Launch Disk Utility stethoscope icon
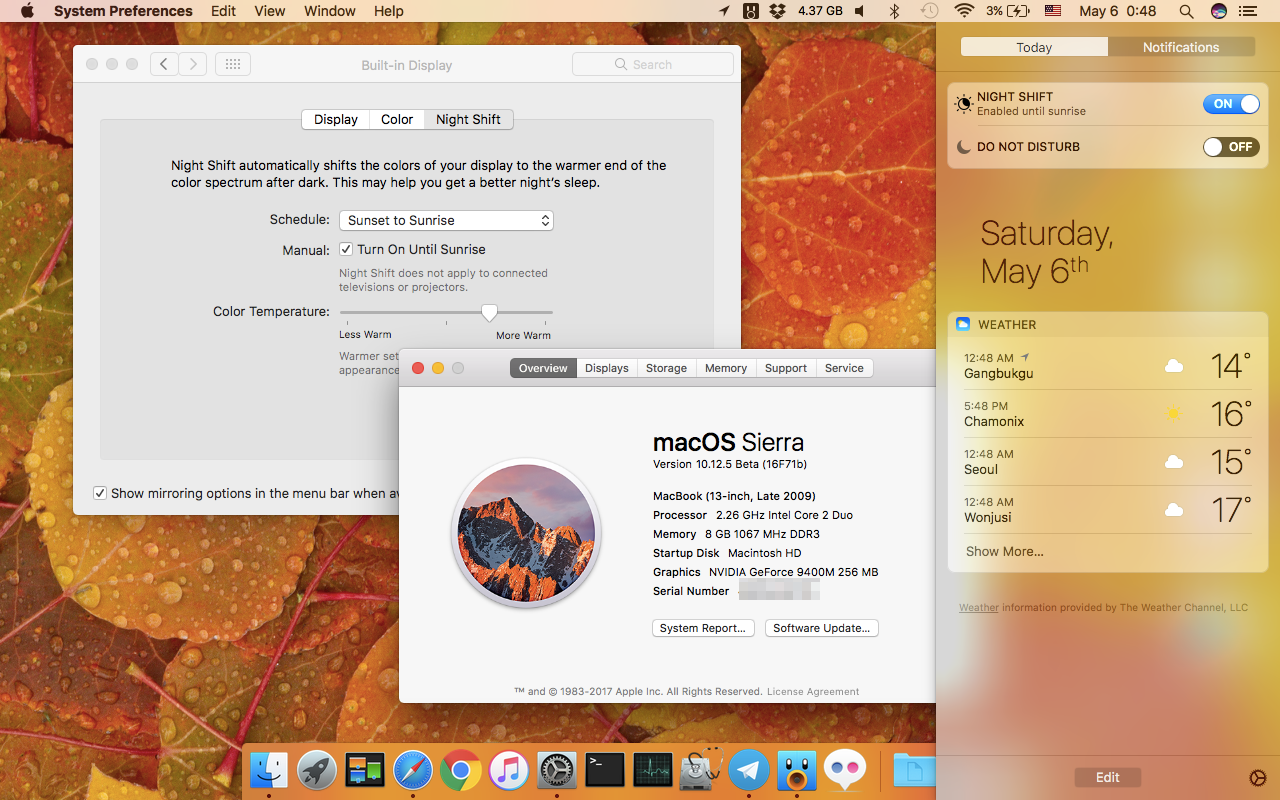This screenshot has width=1280, height=800. click(x=701, y=768)
